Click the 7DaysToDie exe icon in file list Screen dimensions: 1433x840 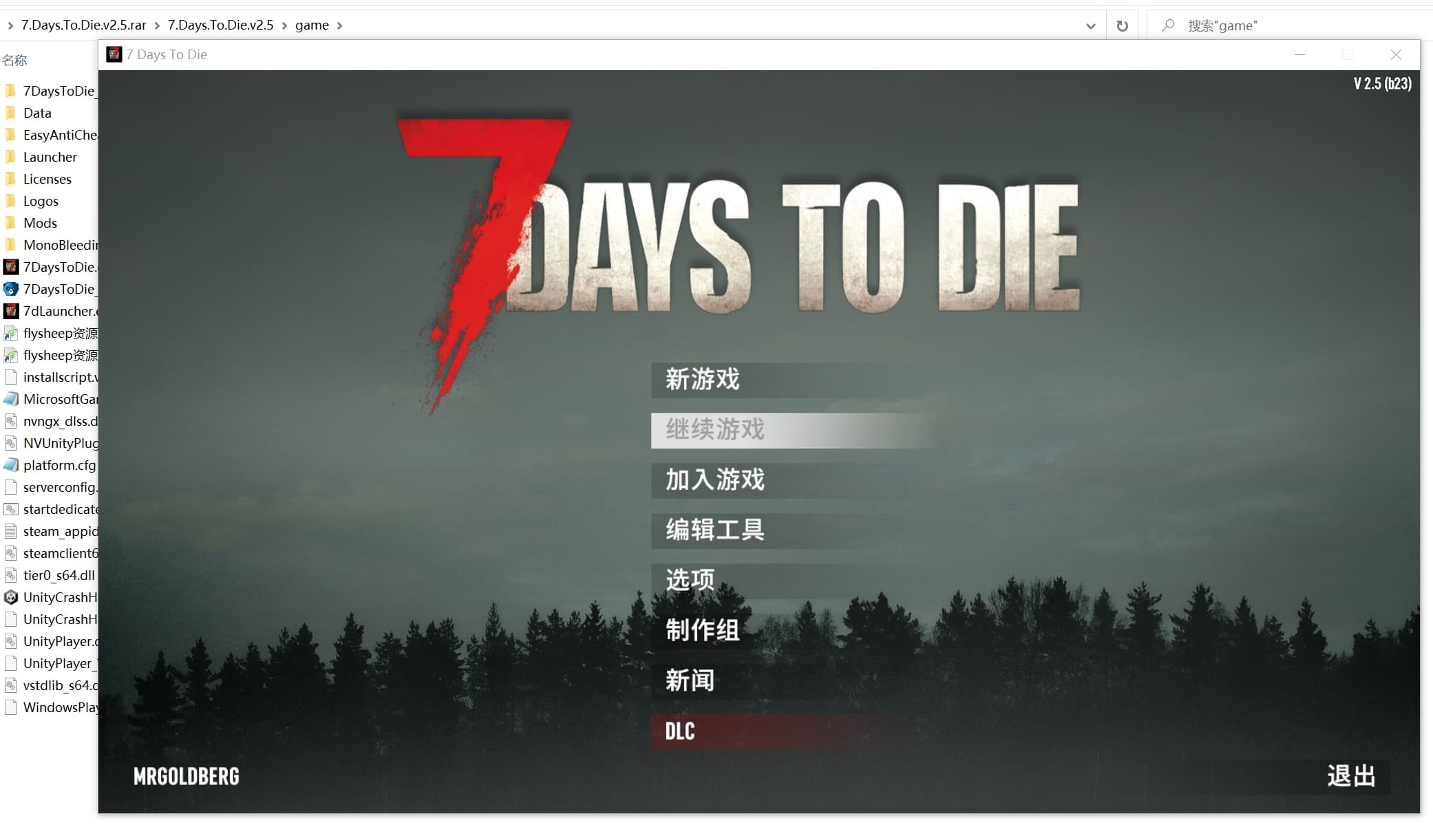click(11, 267)
